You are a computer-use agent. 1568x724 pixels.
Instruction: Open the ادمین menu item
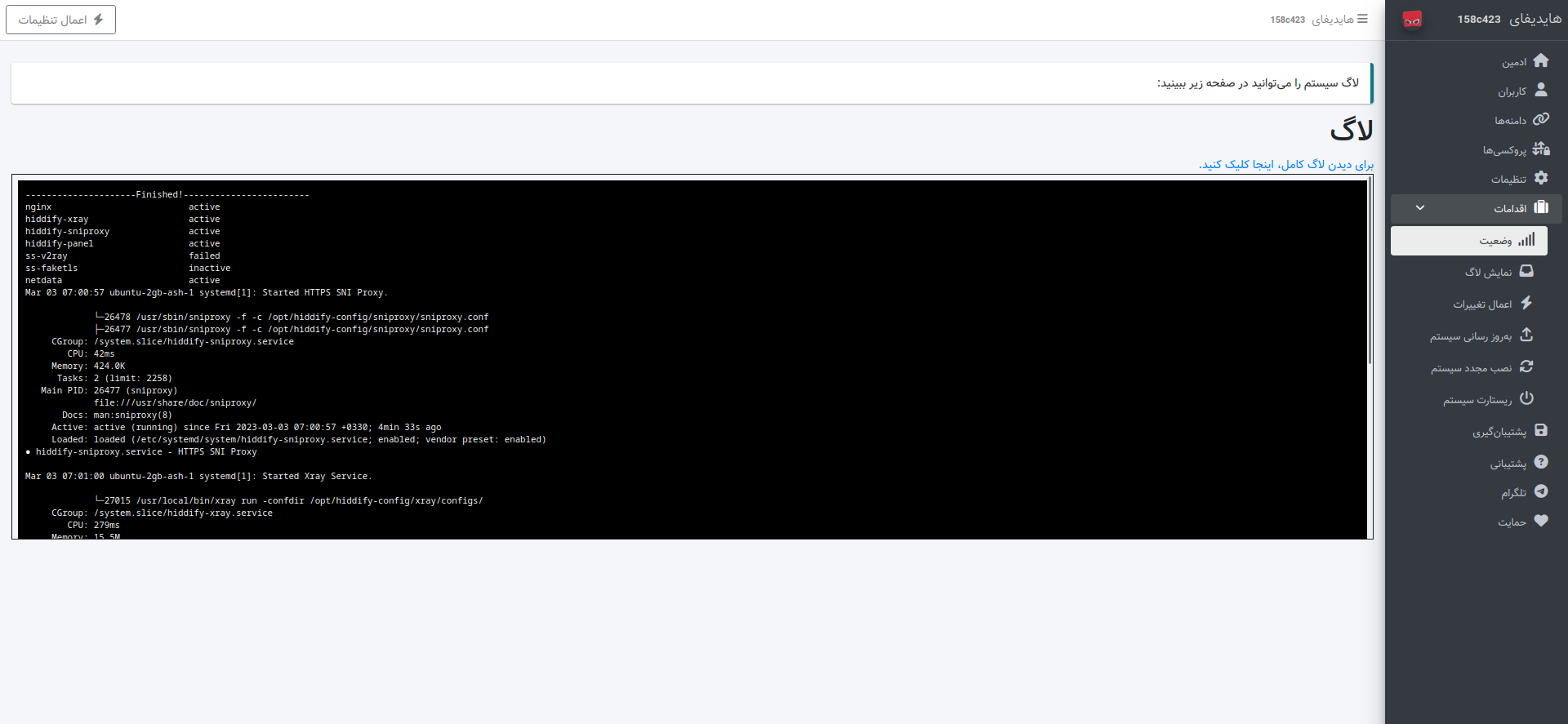tap(1477, 61)
